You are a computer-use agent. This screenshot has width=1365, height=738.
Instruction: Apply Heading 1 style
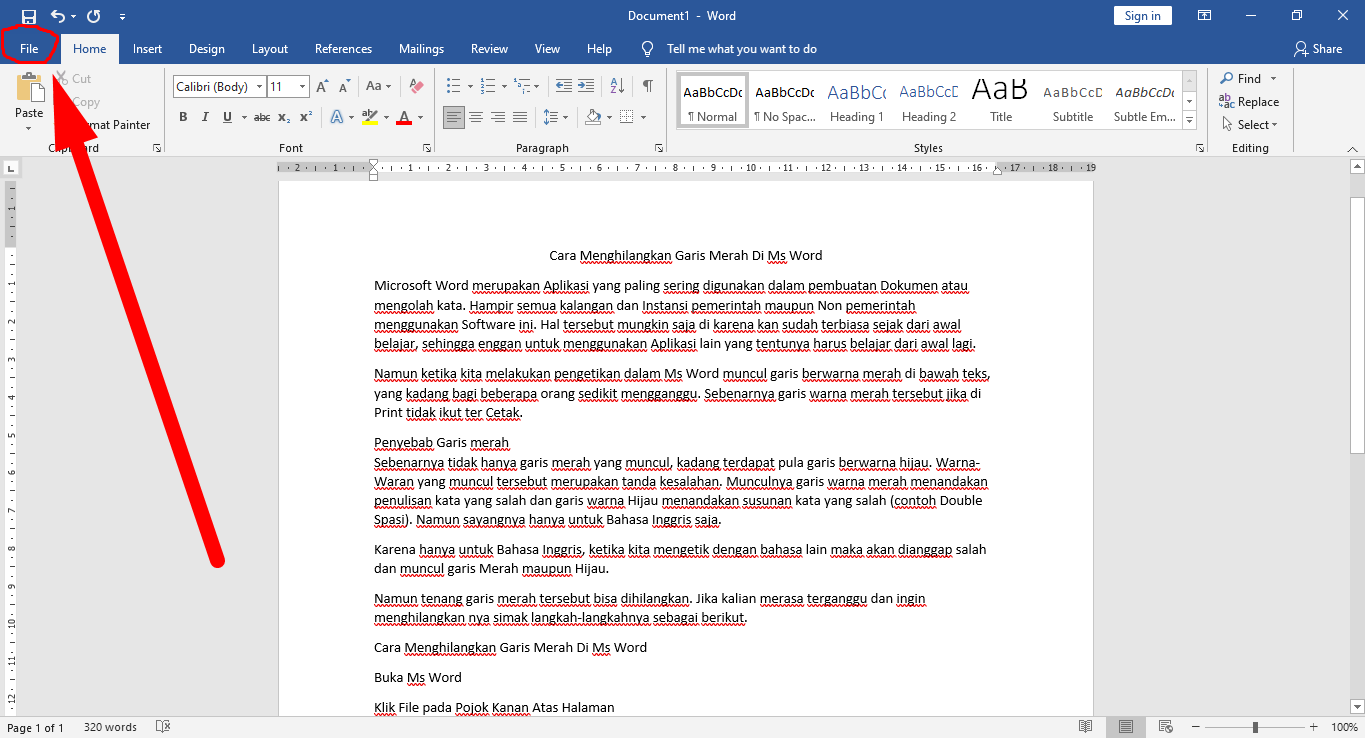tap(856, 100)
